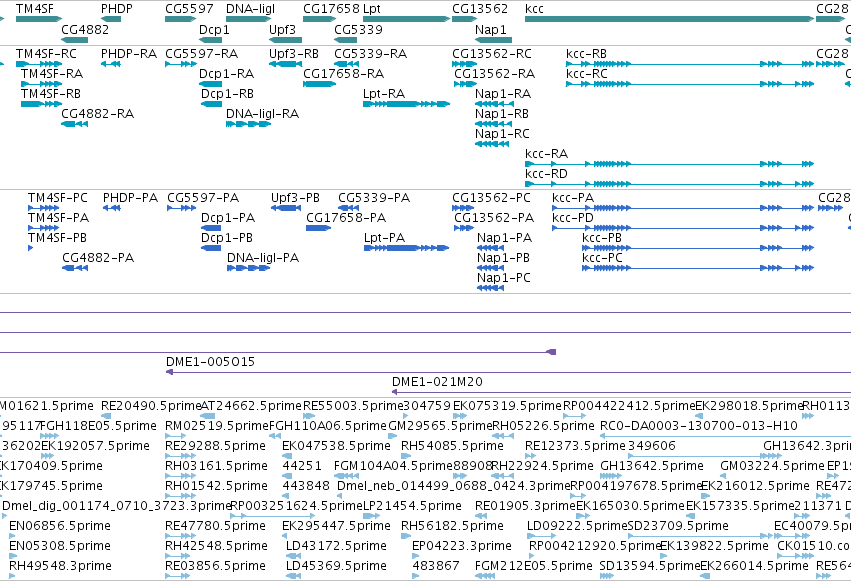Open the Upf3-PB protein feature
This screenshot has width=851, height=581.
(x=286, y=208)
